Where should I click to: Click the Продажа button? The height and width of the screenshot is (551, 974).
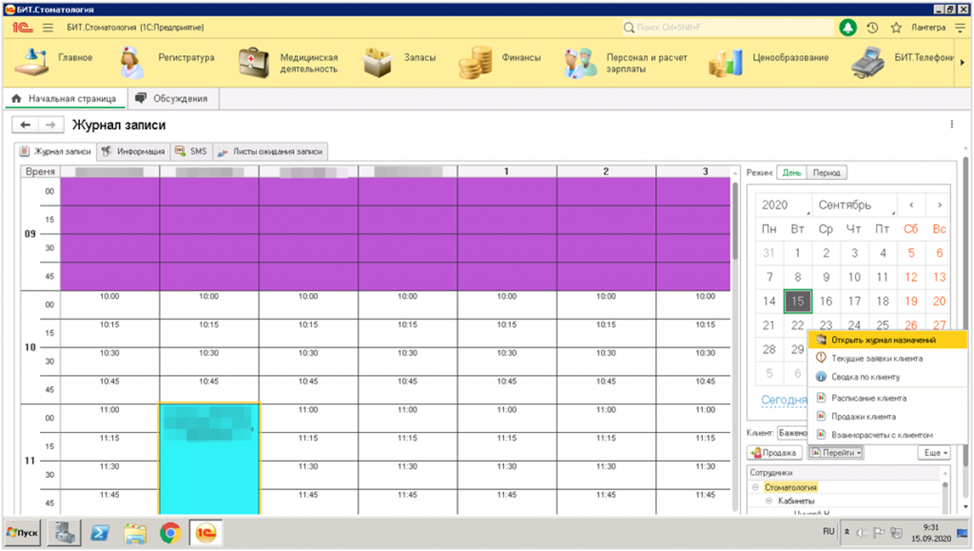[774, 453]
